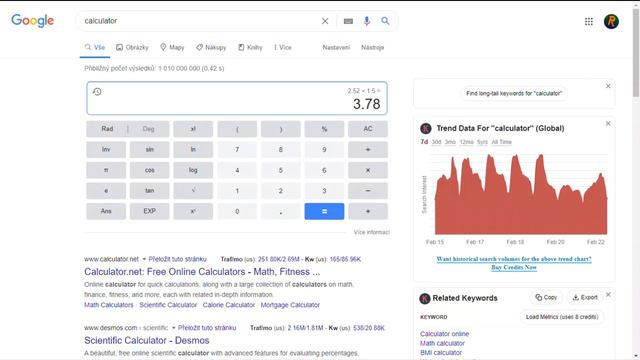Image resolution: width=640 pixels, height=360 pixels.
Task: Open the Mortgage Calculator sitelink
Action: point(290,305)
